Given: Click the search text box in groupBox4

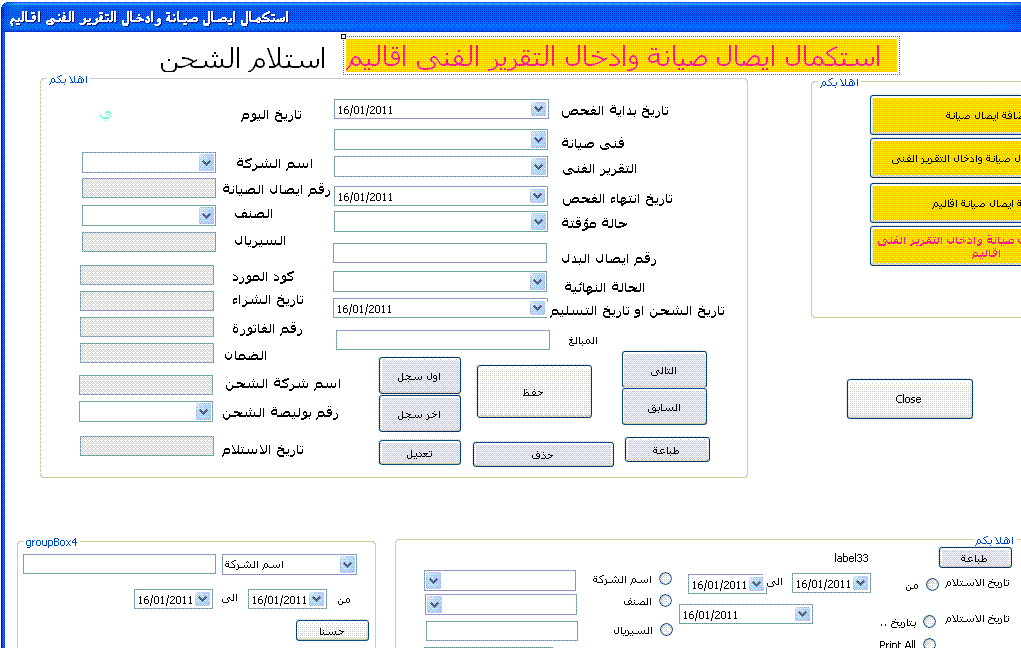Looking at the screenshot, I should point(119,564).
